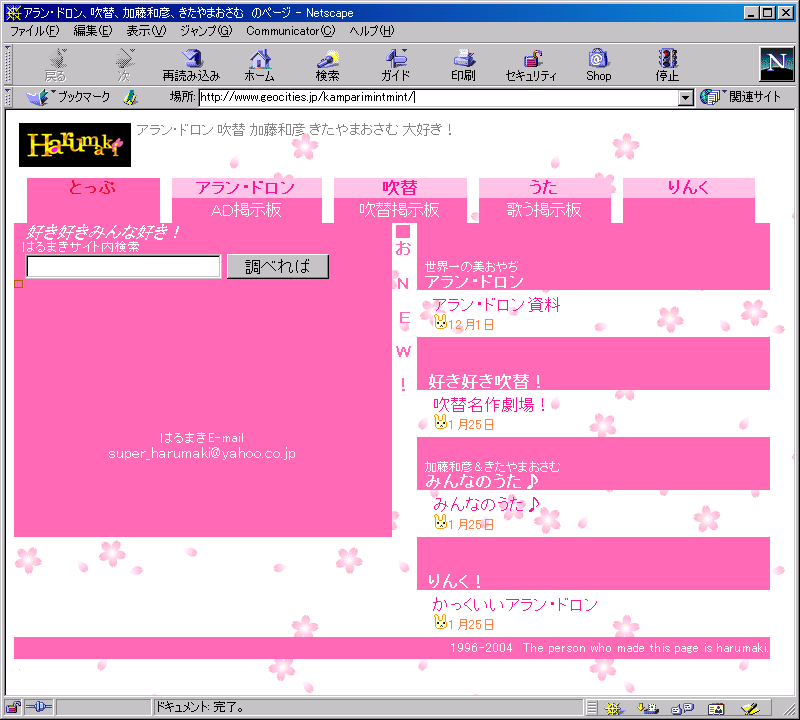Minimize the Netscape window

[751, 13]
